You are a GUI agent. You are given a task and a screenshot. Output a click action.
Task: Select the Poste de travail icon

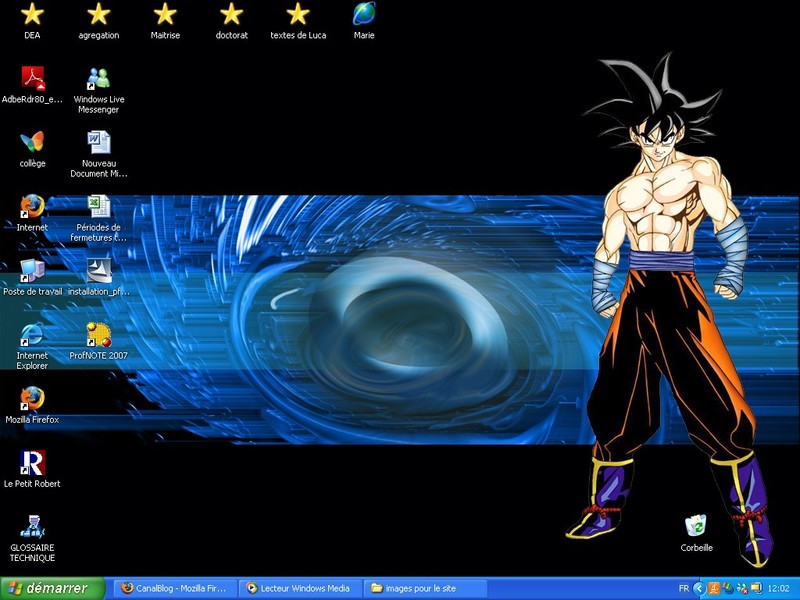32,270
